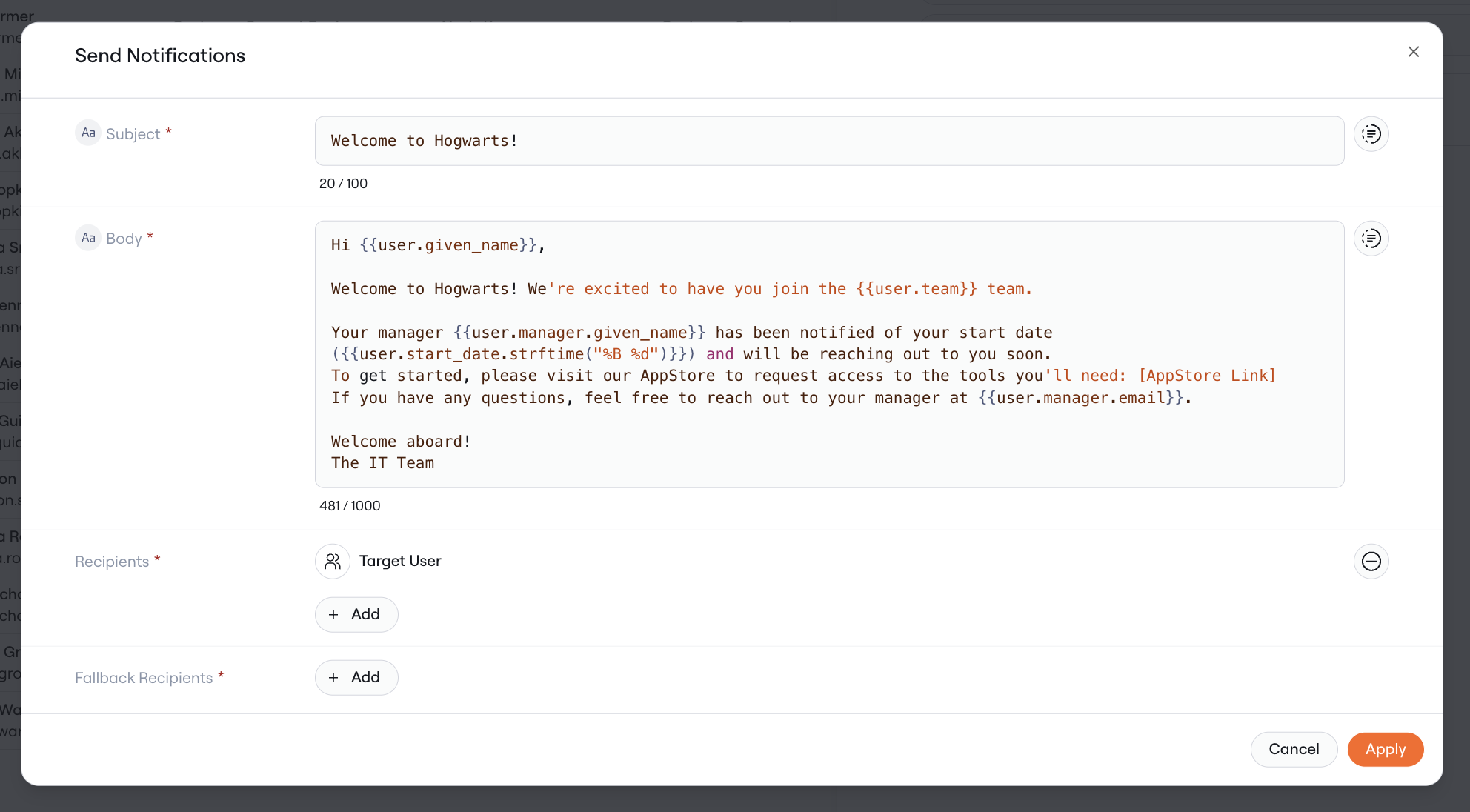1470x812 pixels.
Task: Click the Aa text icon next to Body
Action: tap(88, 238)
